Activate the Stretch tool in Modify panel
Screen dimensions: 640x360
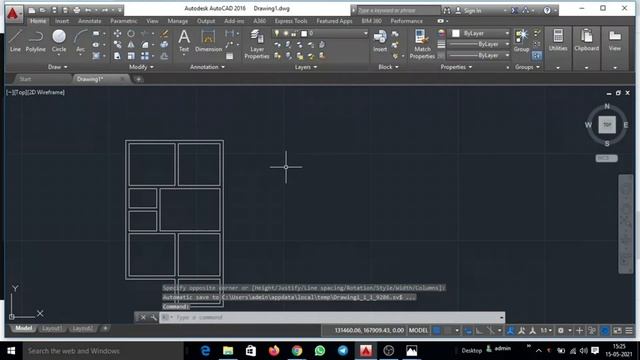coord(118,56)
